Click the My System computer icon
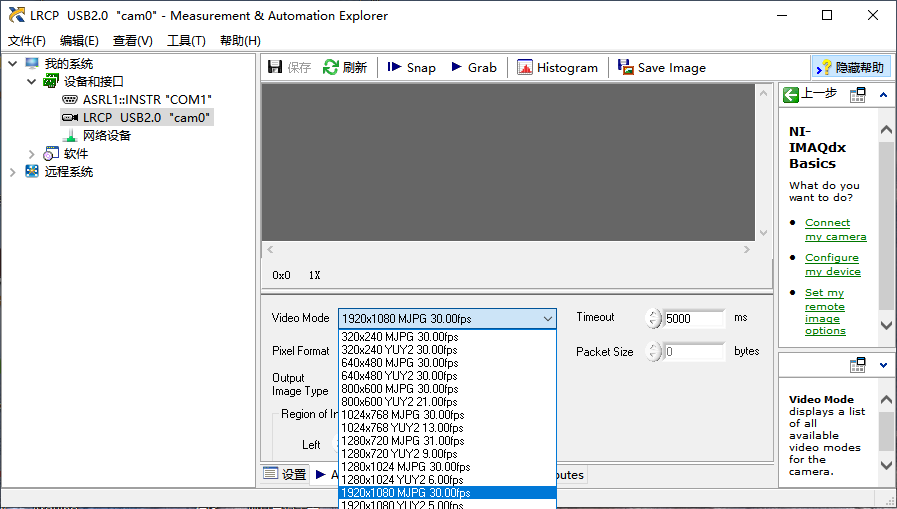The width and height of the screenshot is (897, 509). [32, 63]
